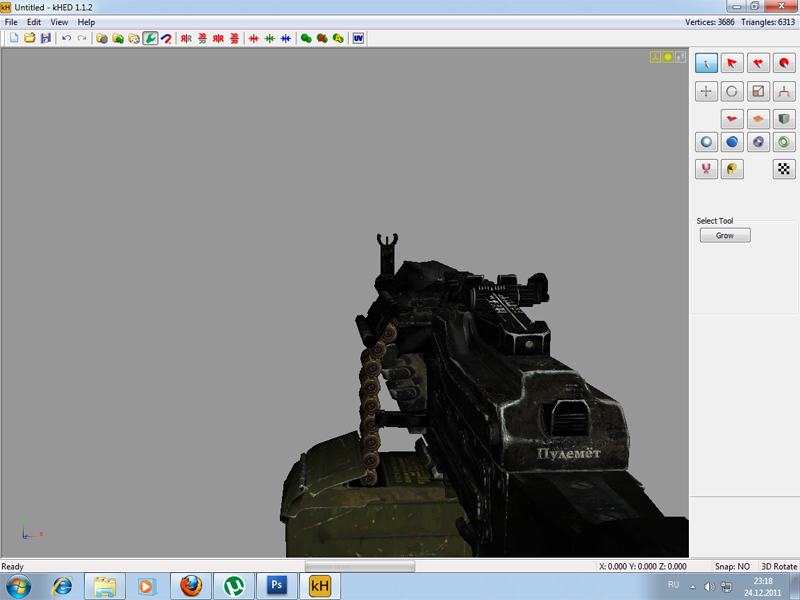Toggle the yellow circle shading indicator
This screenshot has width=800, height=600.
[x=668, y=57]
